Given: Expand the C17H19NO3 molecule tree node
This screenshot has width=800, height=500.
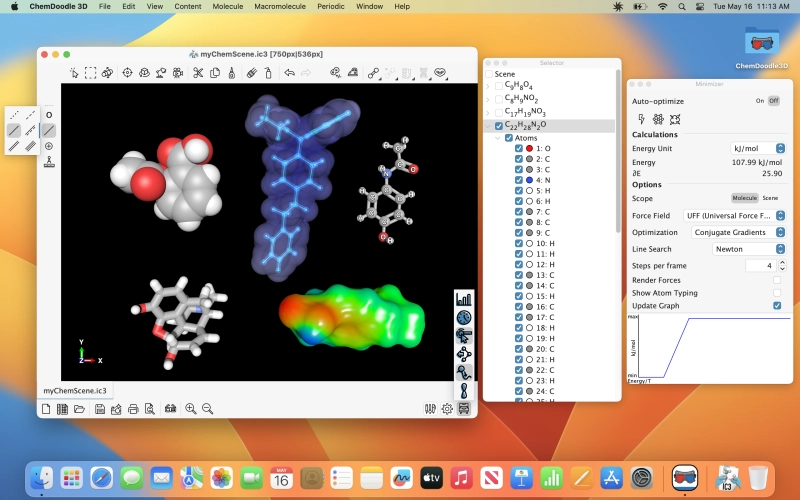Looking at the screenshot, I should 488,113.
